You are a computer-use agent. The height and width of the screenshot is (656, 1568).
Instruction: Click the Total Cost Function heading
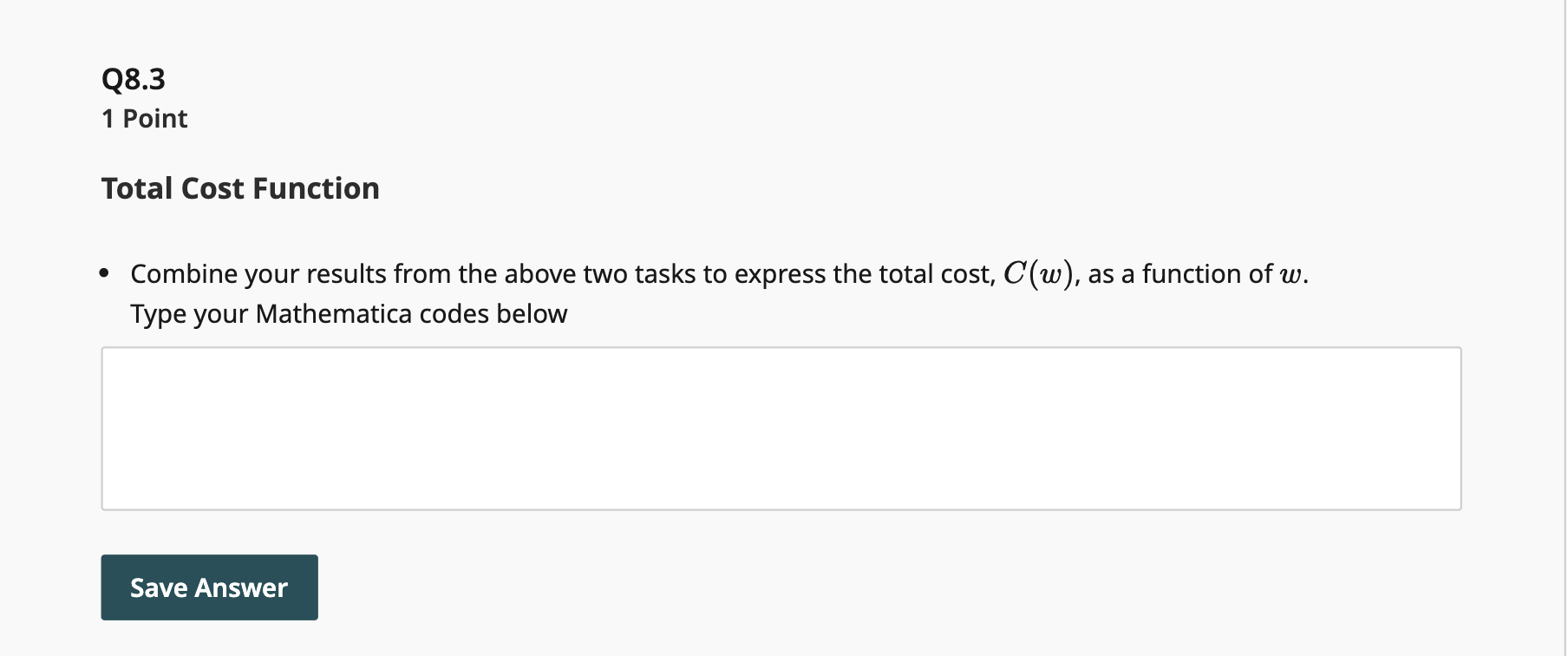239,187
